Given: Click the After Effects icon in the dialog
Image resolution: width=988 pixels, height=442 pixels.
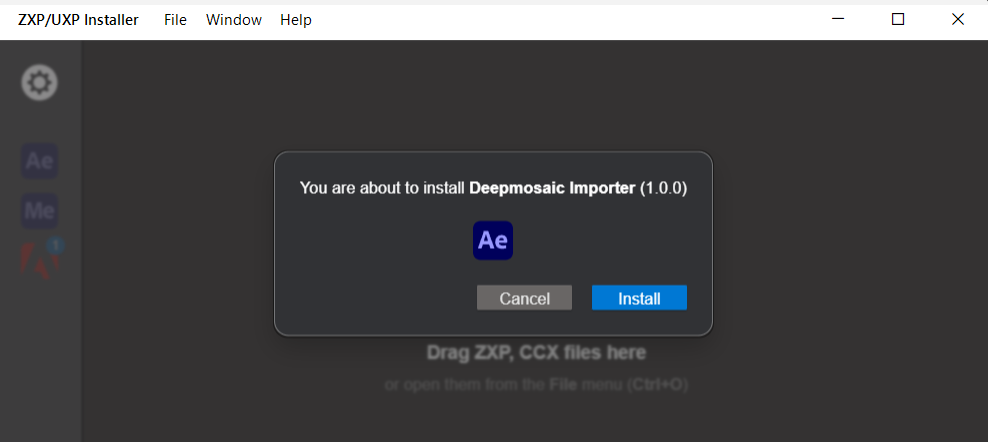Looking at the screenshot, I should 493,241.
